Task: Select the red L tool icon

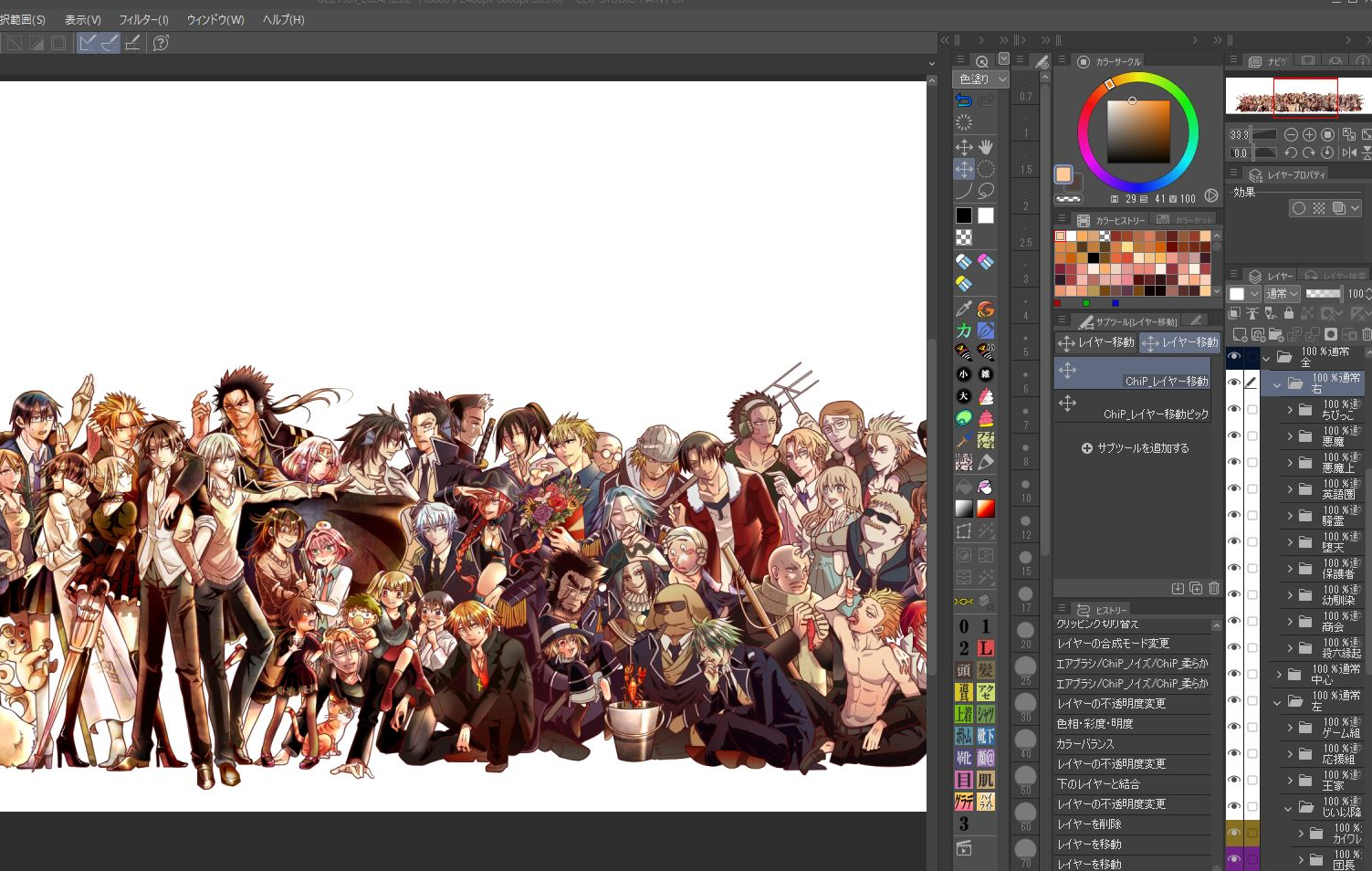Action: pos(986,648)
